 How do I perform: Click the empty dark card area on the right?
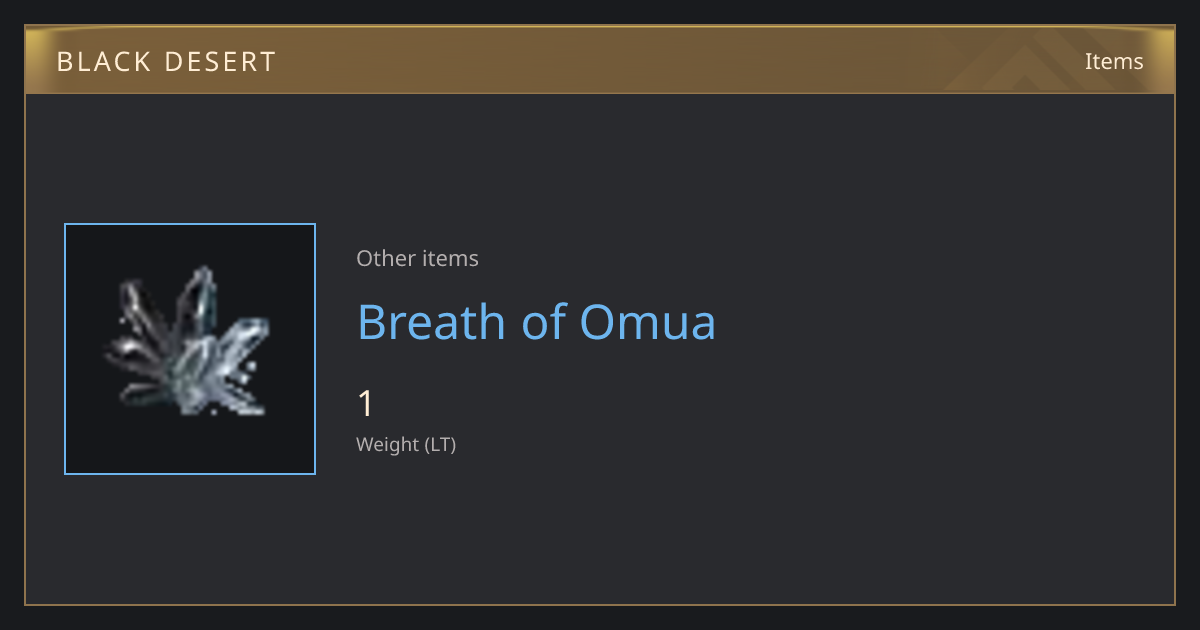click(x=950, y=350)
